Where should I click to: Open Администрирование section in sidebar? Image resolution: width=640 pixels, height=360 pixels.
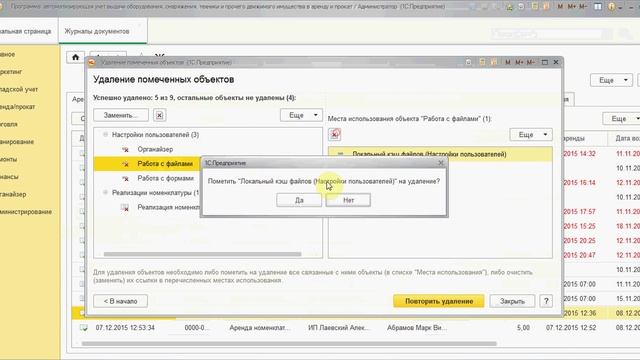click(26, 212)
